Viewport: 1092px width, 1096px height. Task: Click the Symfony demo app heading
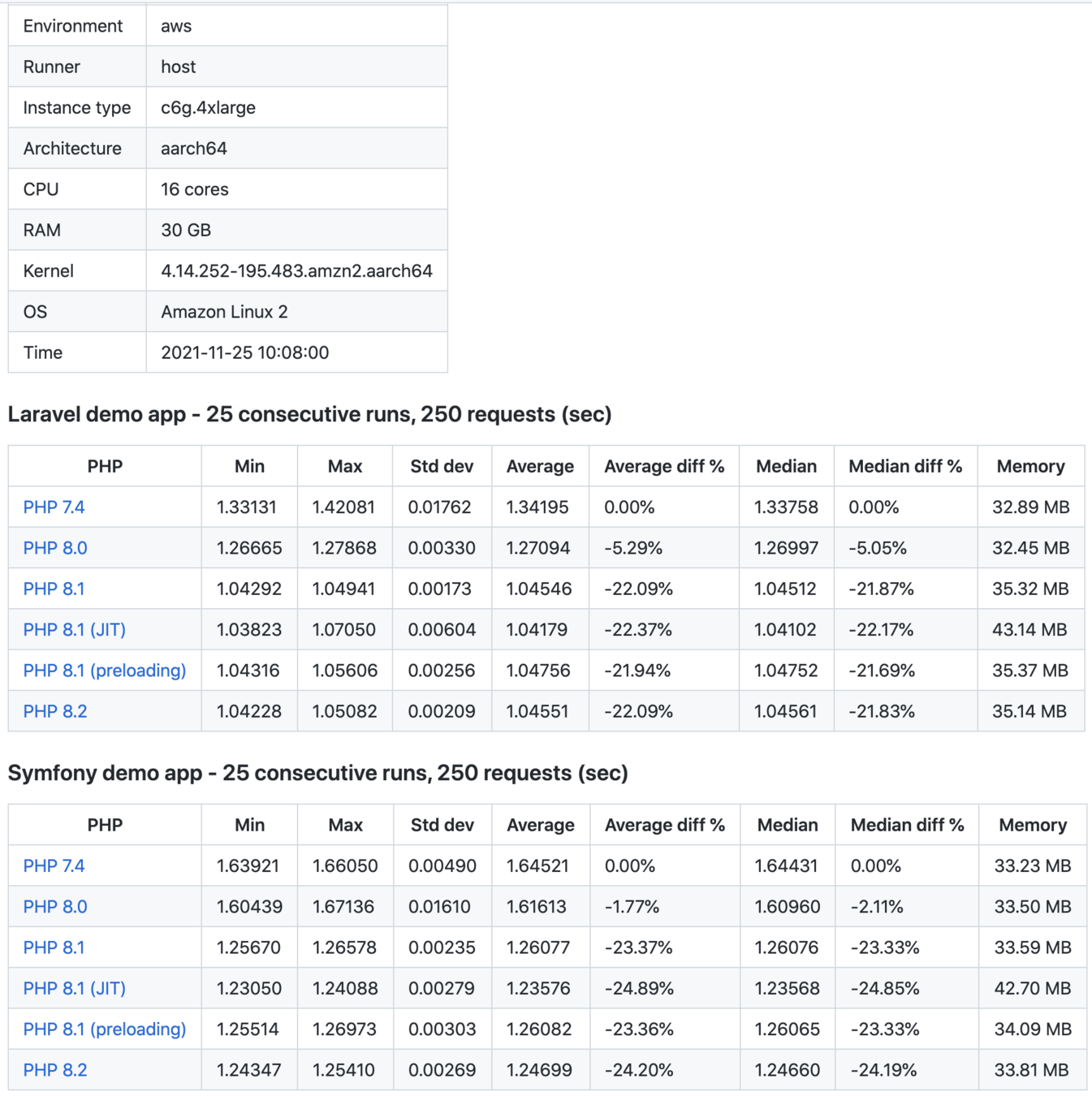(317, 773)
